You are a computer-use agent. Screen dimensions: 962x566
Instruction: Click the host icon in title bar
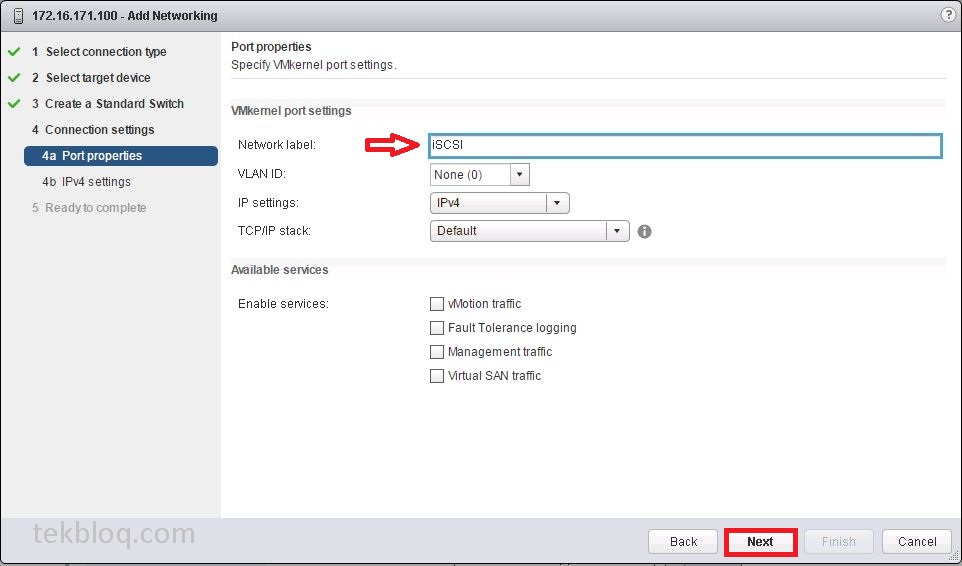(18, 16)
